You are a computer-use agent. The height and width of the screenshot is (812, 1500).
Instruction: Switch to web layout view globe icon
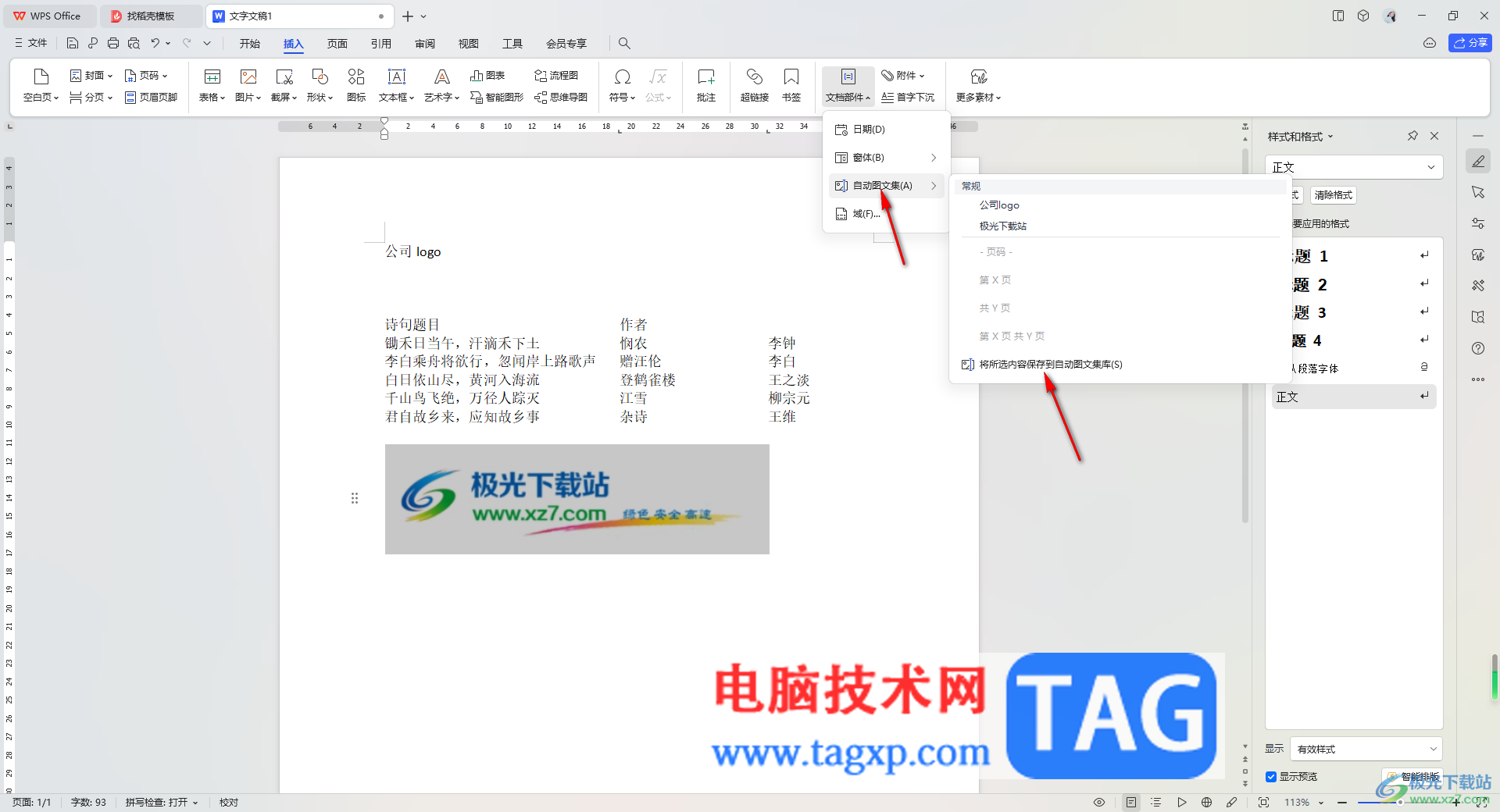click(1207, 803)
